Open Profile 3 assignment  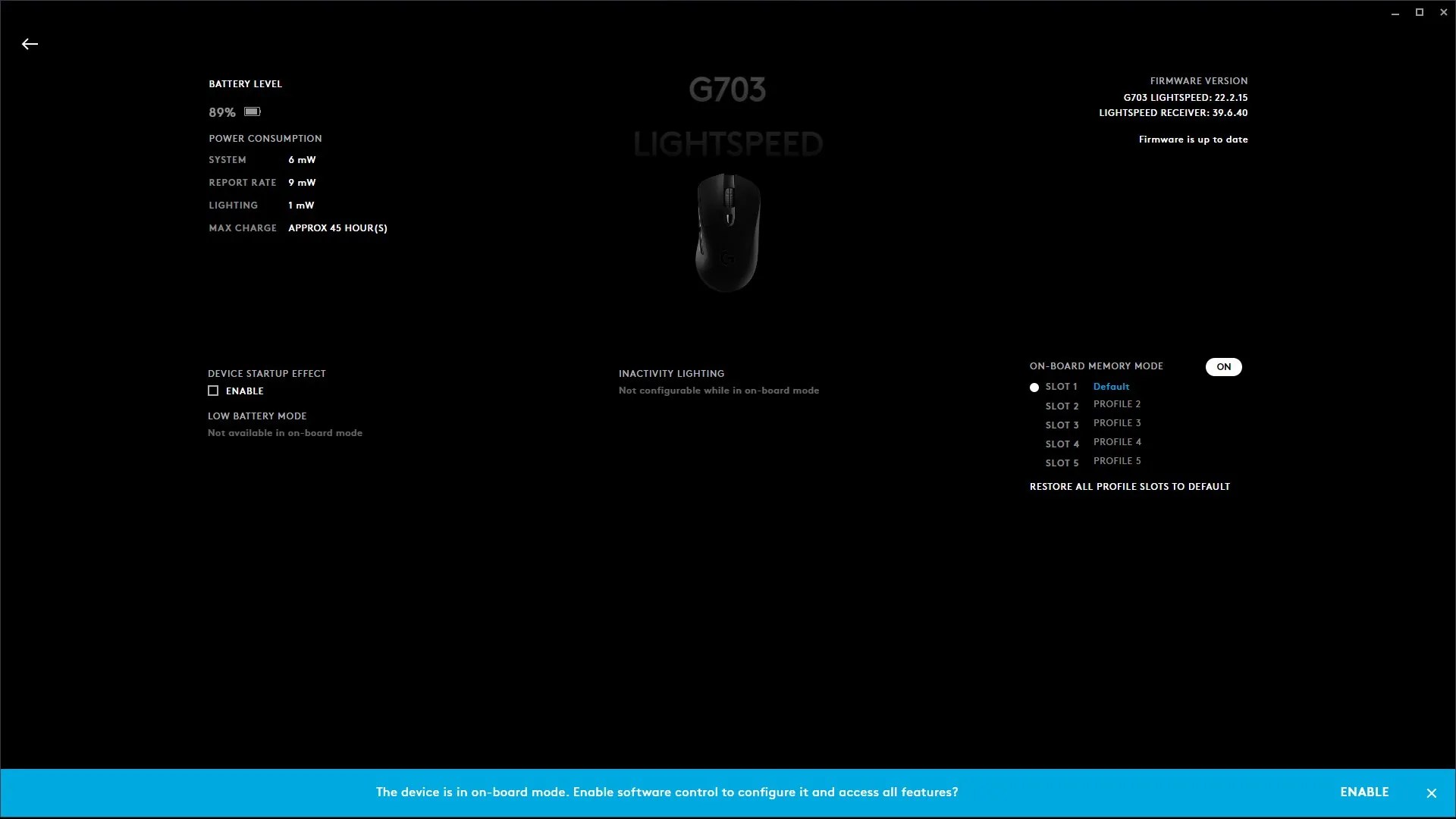(1117, 423)
